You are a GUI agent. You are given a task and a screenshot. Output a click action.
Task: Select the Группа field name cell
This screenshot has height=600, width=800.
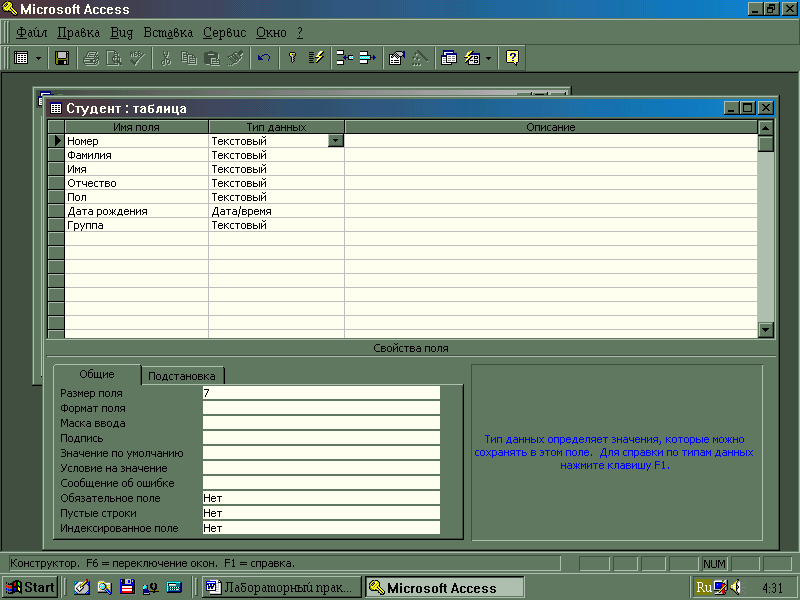click(136, 225)
